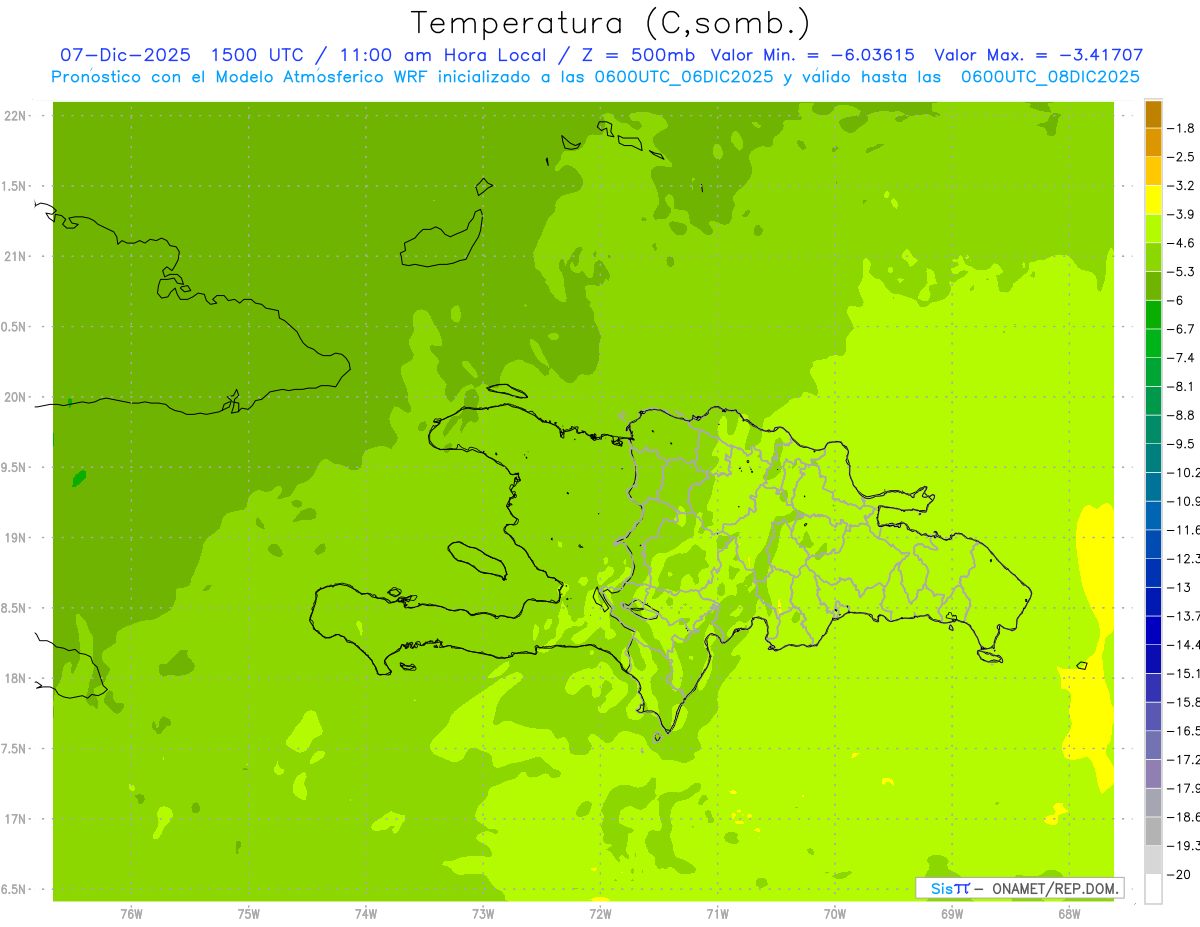Click the white legend swatch below -20
The width and height of the screenshot is (1200, 927).
(x=1153, y=889)
